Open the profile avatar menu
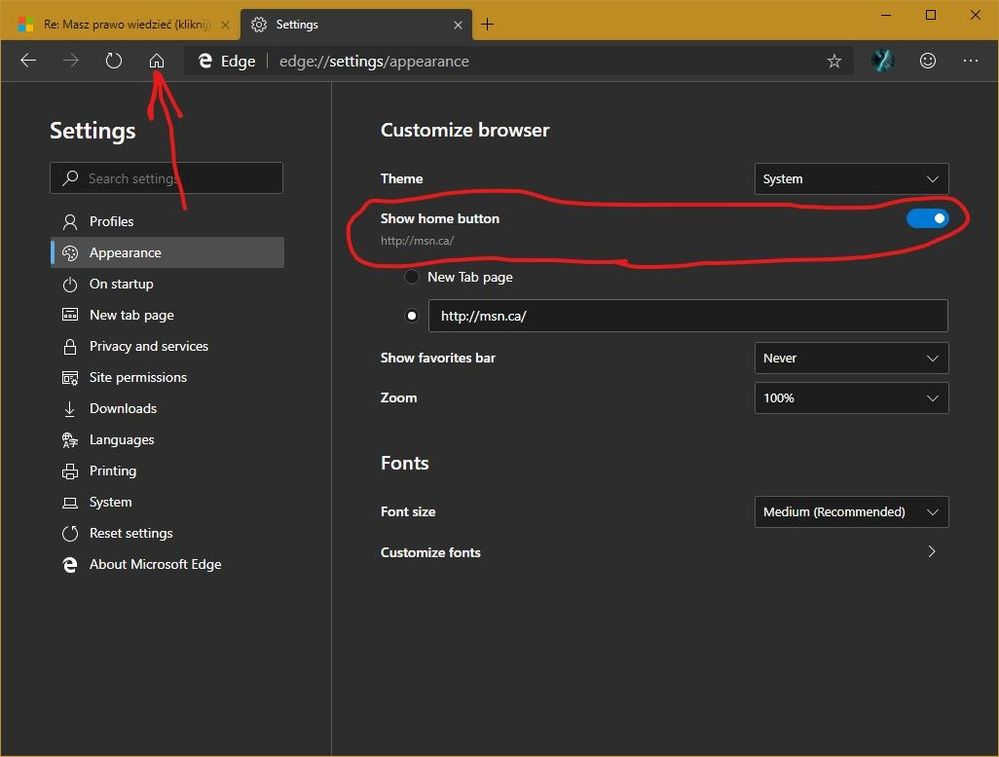 coord(882,61)
